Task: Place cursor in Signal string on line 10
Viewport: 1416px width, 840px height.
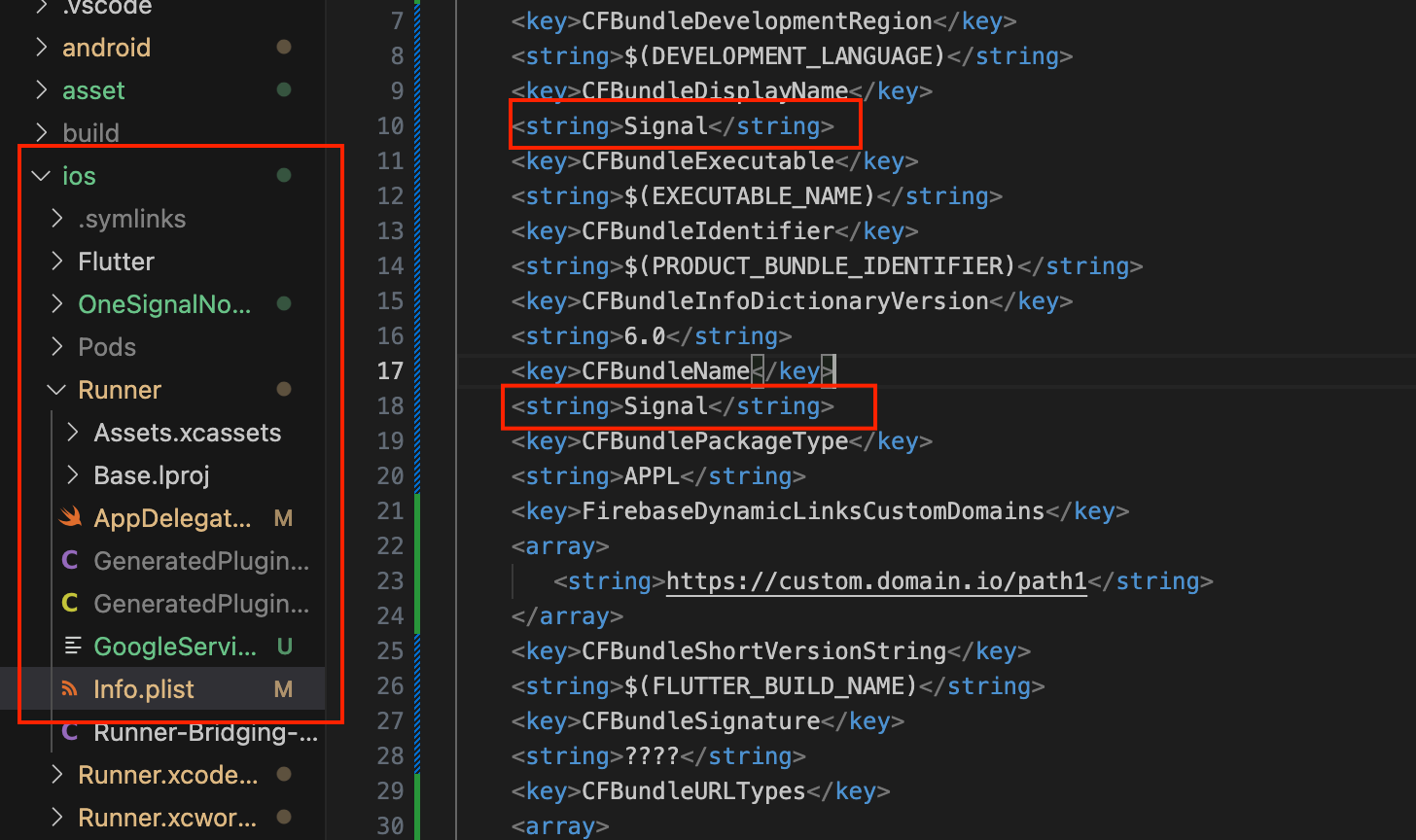Action: (665, 126)
